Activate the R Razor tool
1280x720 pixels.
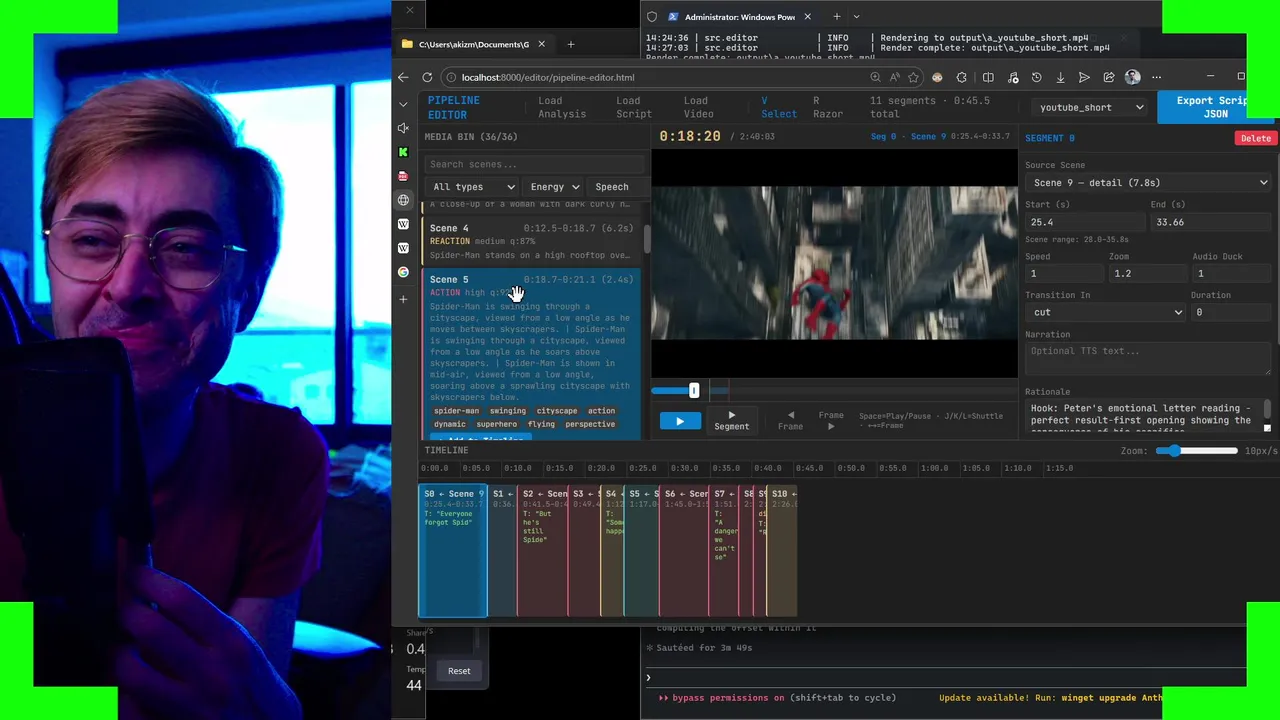827,107
